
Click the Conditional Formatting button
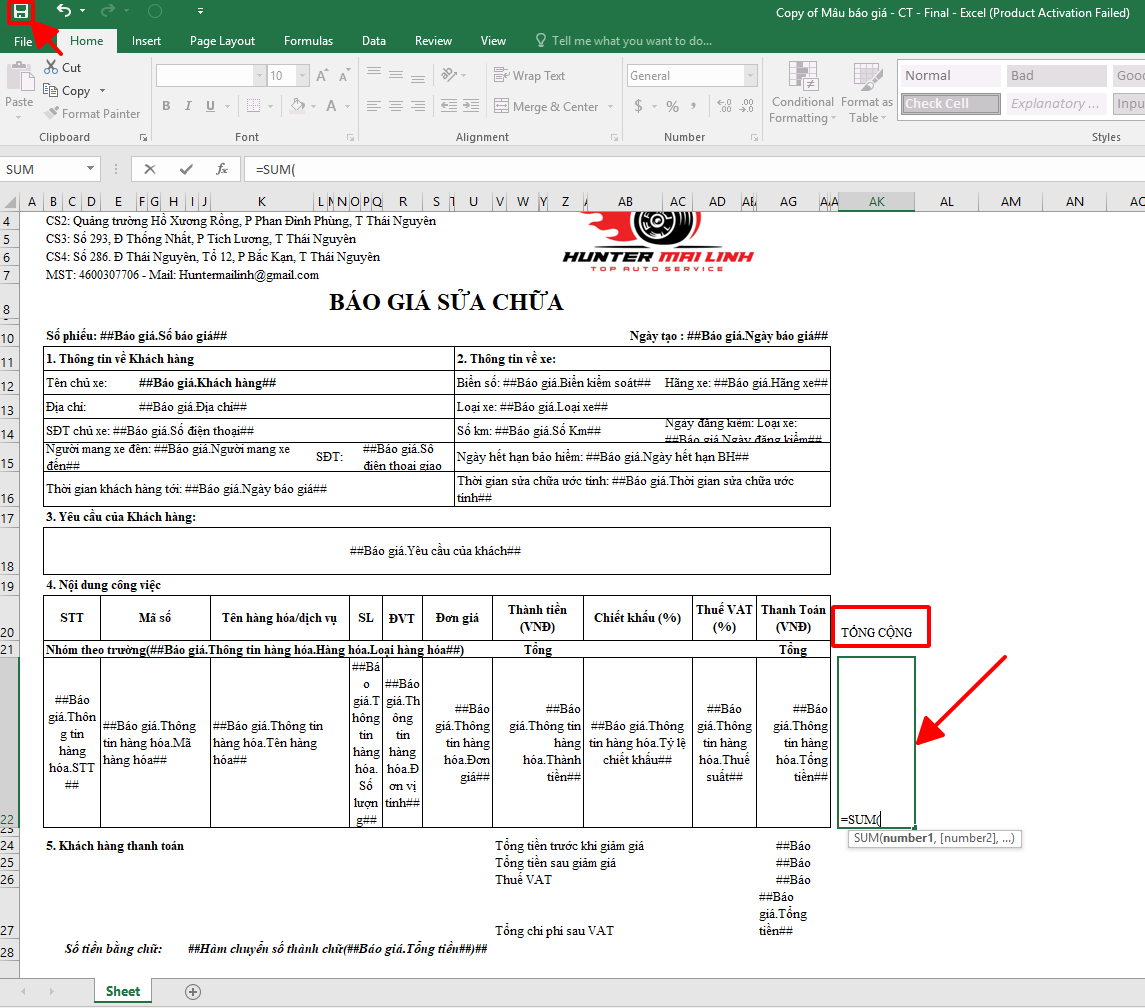tap(802, 95)
